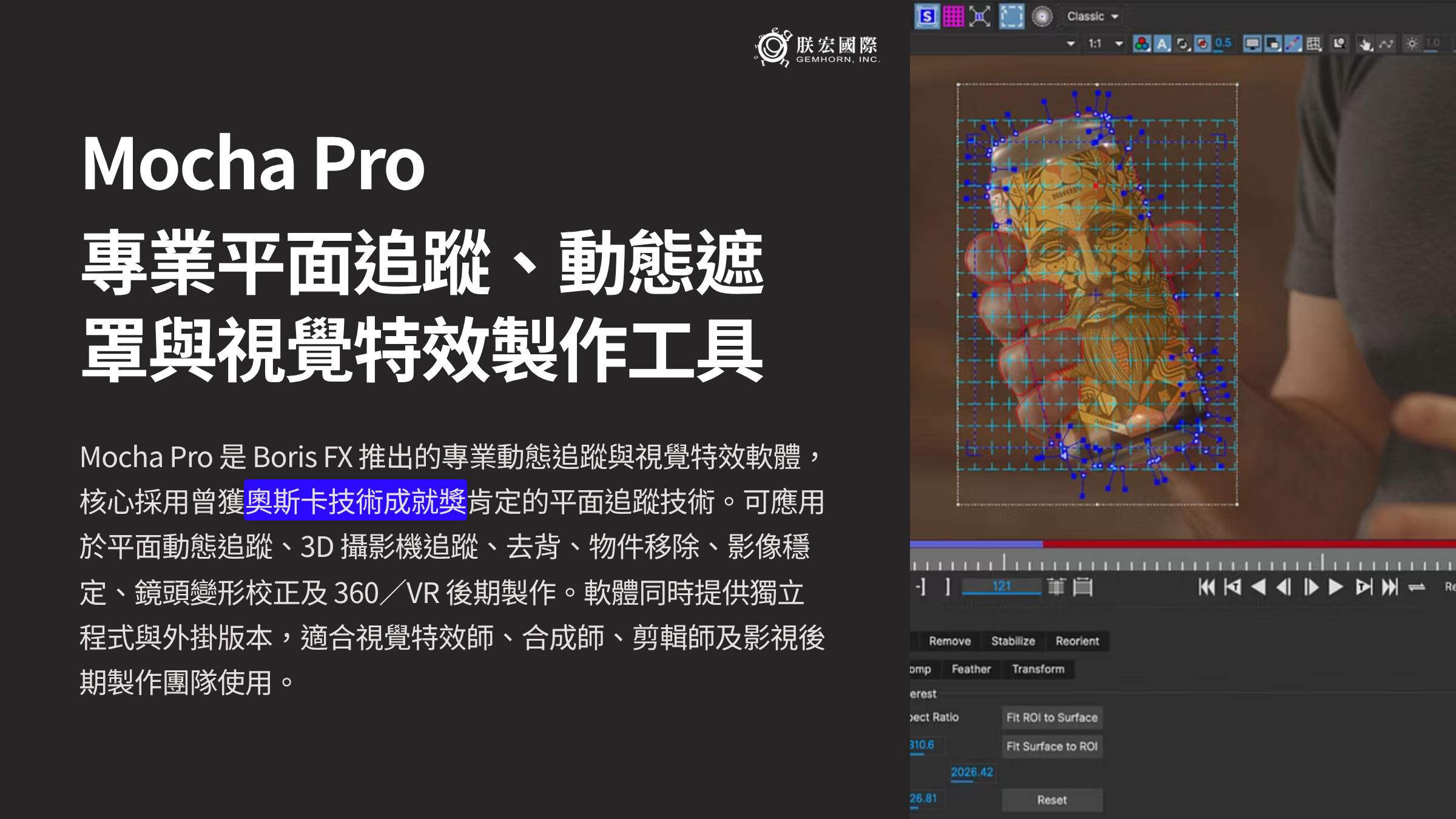
Task: Open the Transform tab
Action: click(x=1038, y=669)
